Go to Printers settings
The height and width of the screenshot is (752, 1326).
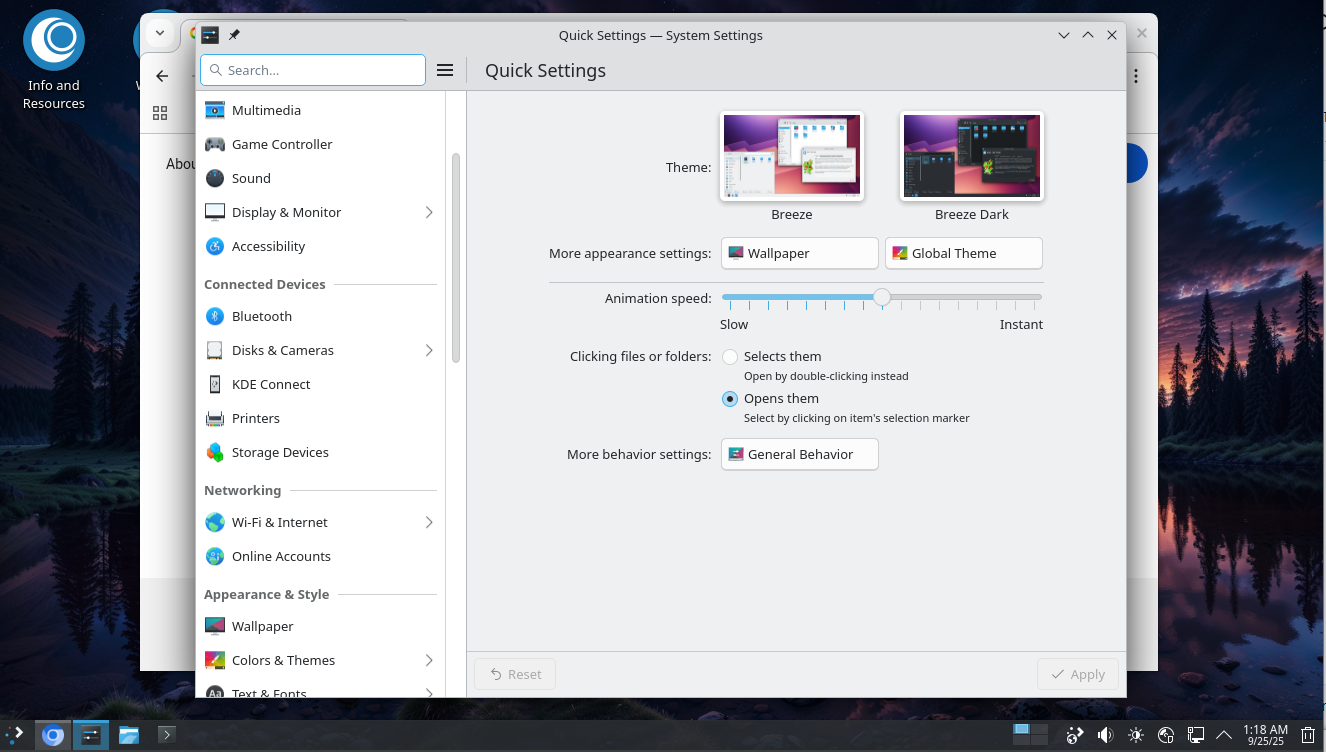pos(256,418)
